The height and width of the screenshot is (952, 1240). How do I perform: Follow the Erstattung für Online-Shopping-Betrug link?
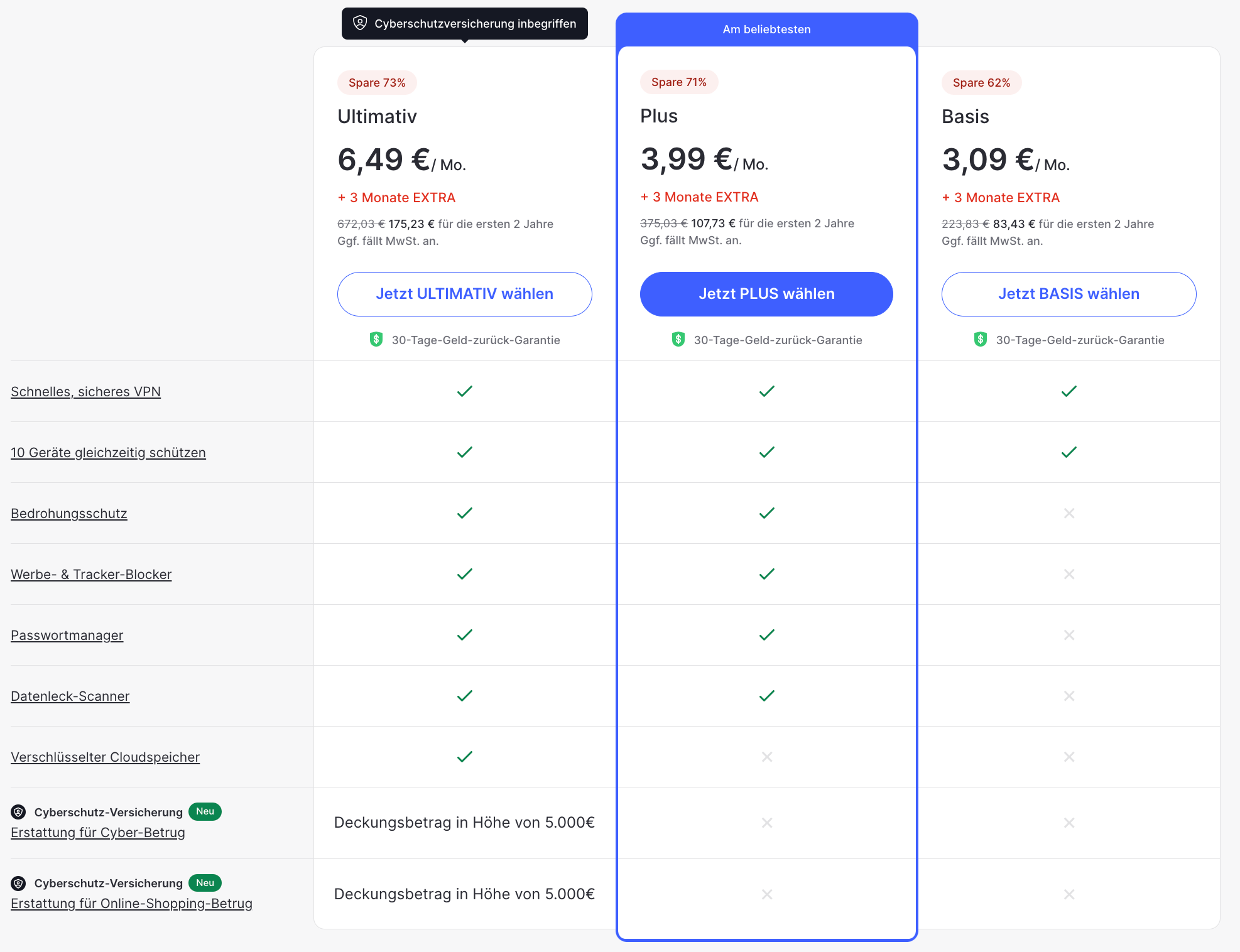pos(131,904)
